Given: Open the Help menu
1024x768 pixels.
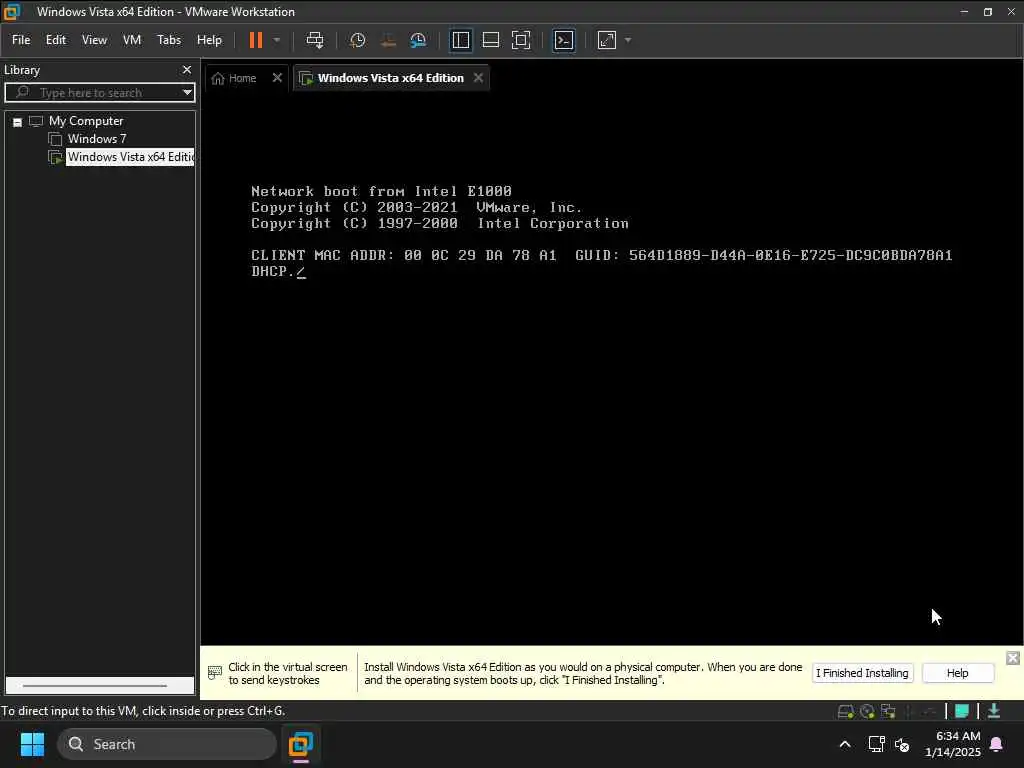Looking at the screenshot, I should click(x=209, y=40).
